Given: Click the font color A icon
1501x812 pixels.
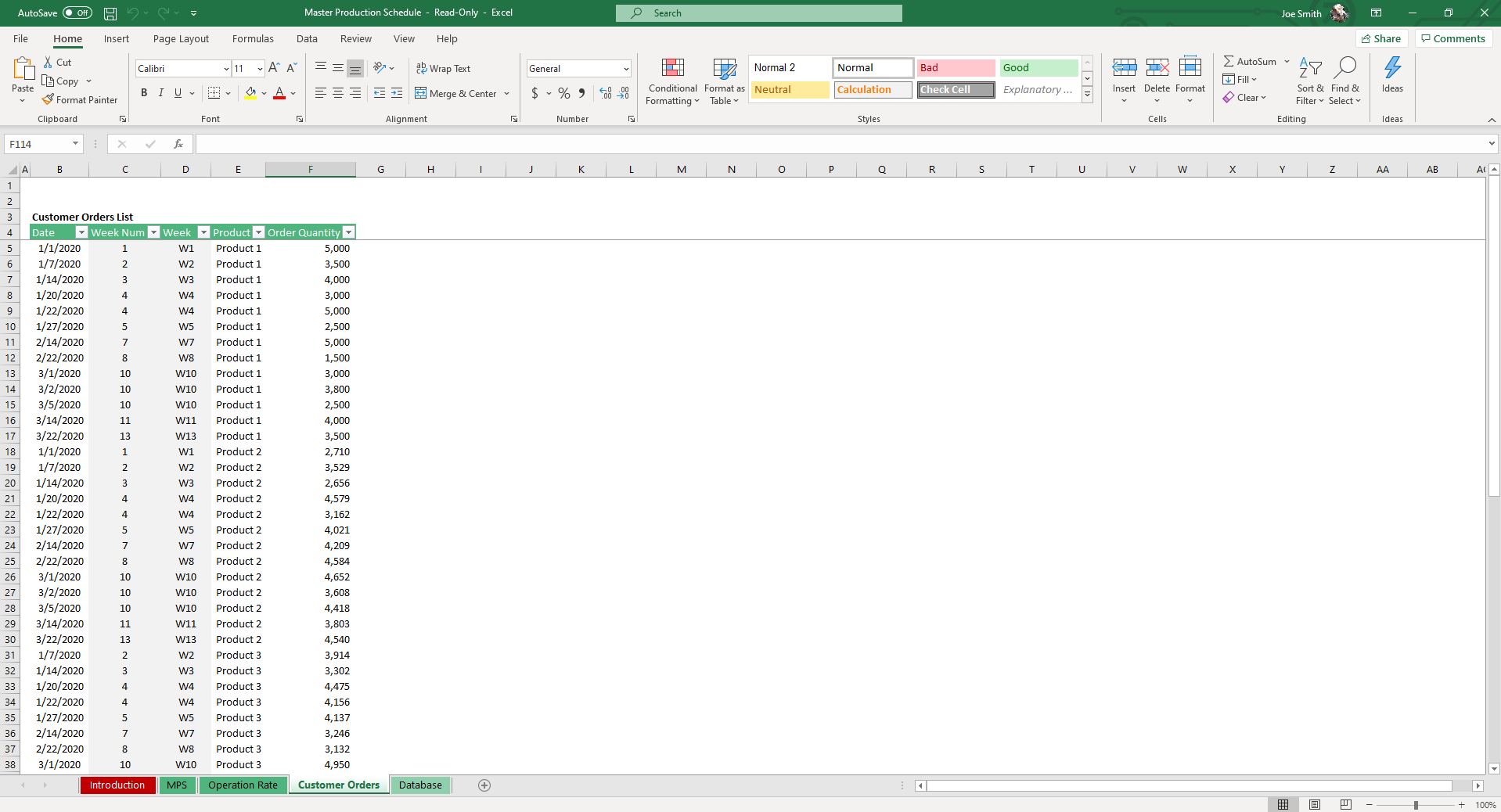Looking at the screenshot, I should pos(279,93).
